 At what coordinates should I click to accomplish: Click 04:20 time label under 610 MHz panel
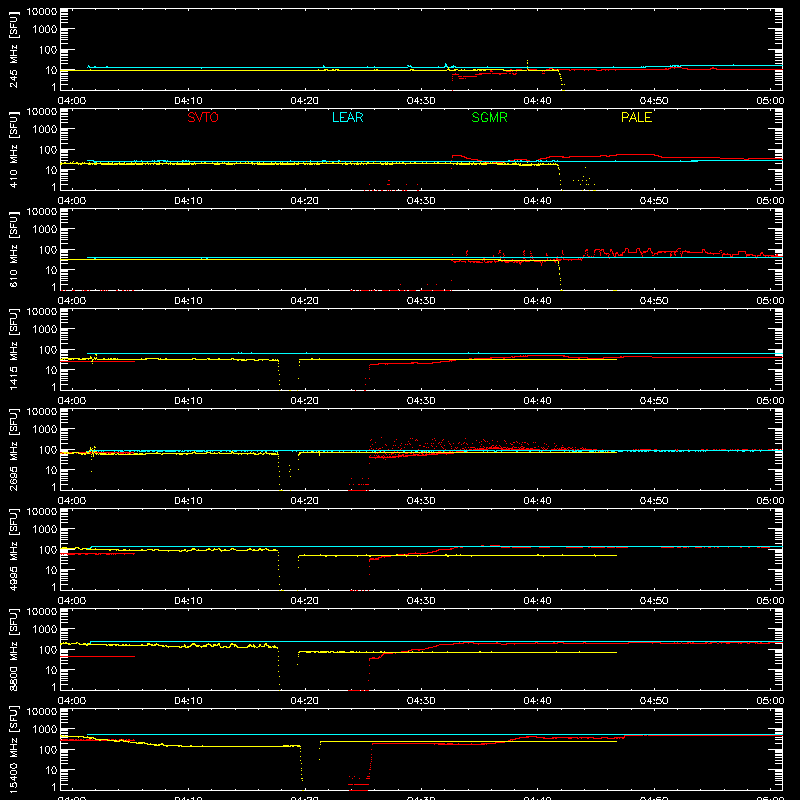(305, 301)
